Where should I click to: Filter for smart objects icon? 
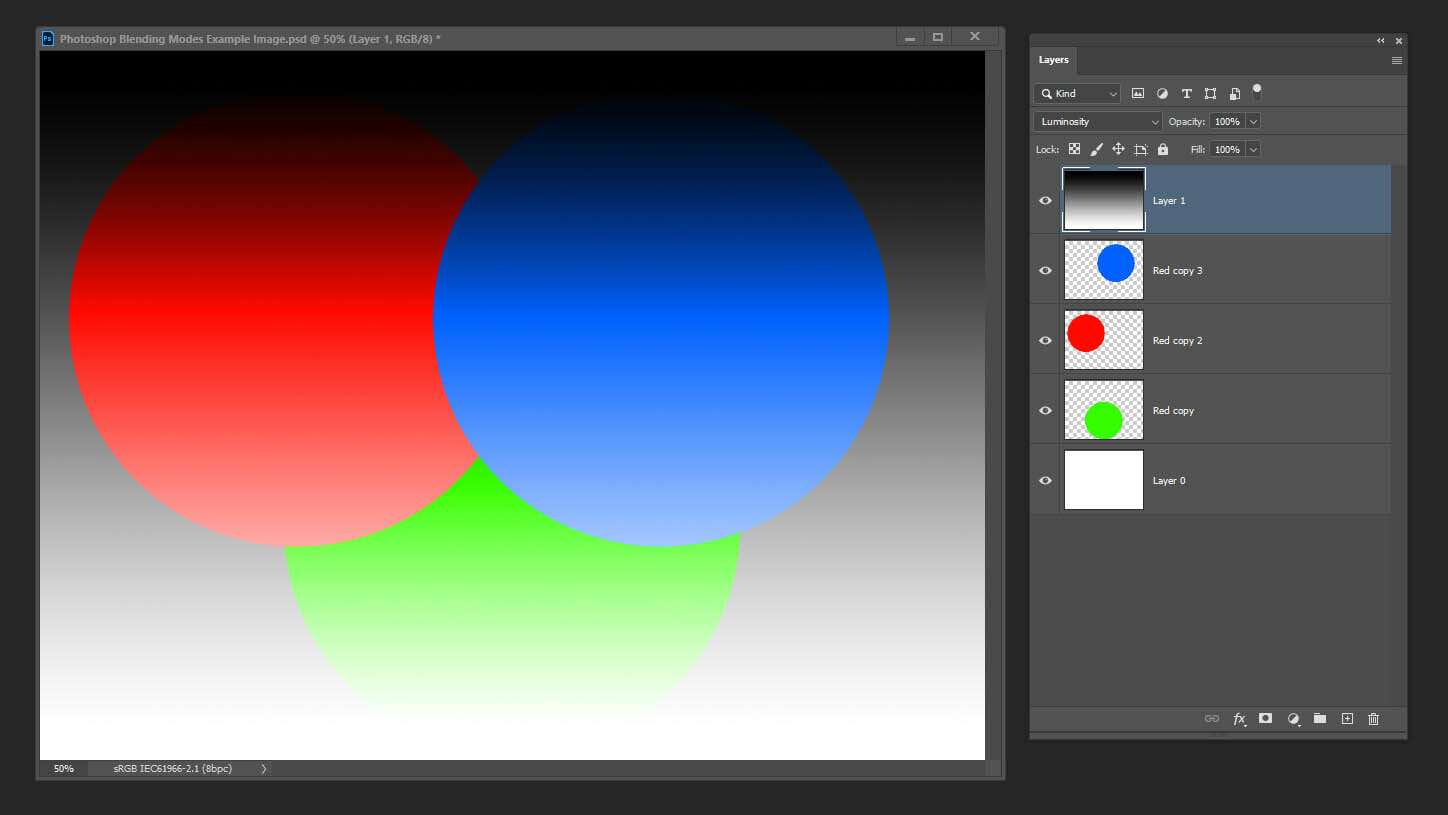pyautogui.click(x=1235, y=93)
